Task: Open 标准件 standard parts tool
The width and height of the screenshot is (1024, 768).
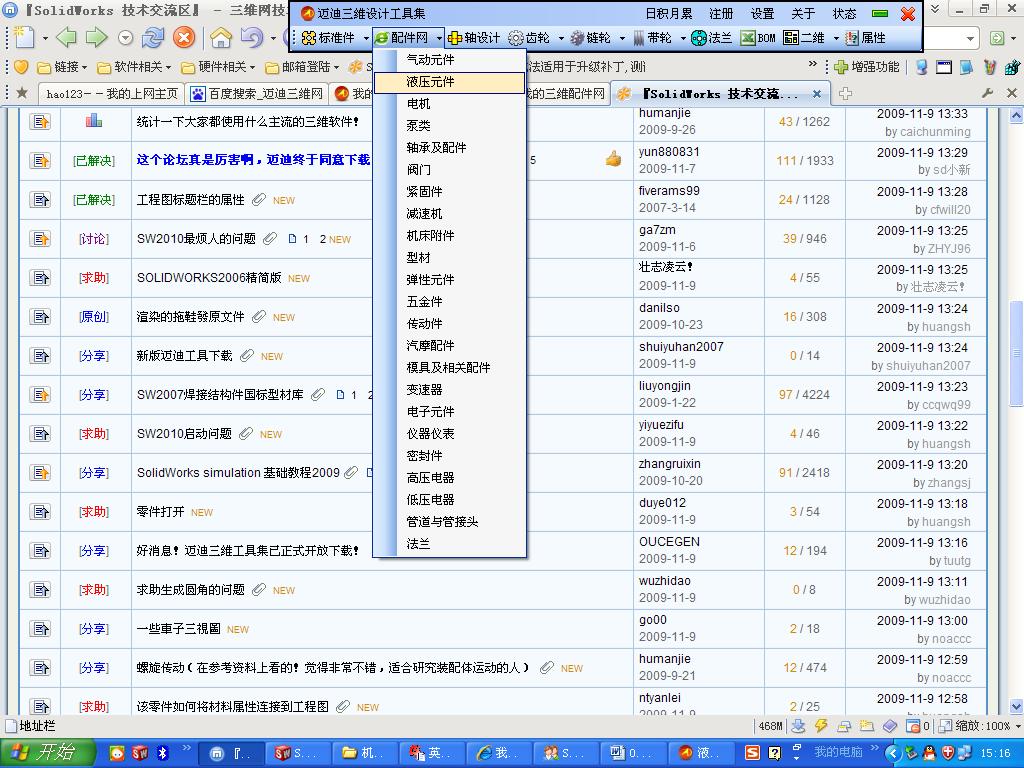Action: click(x=328, y=38)
